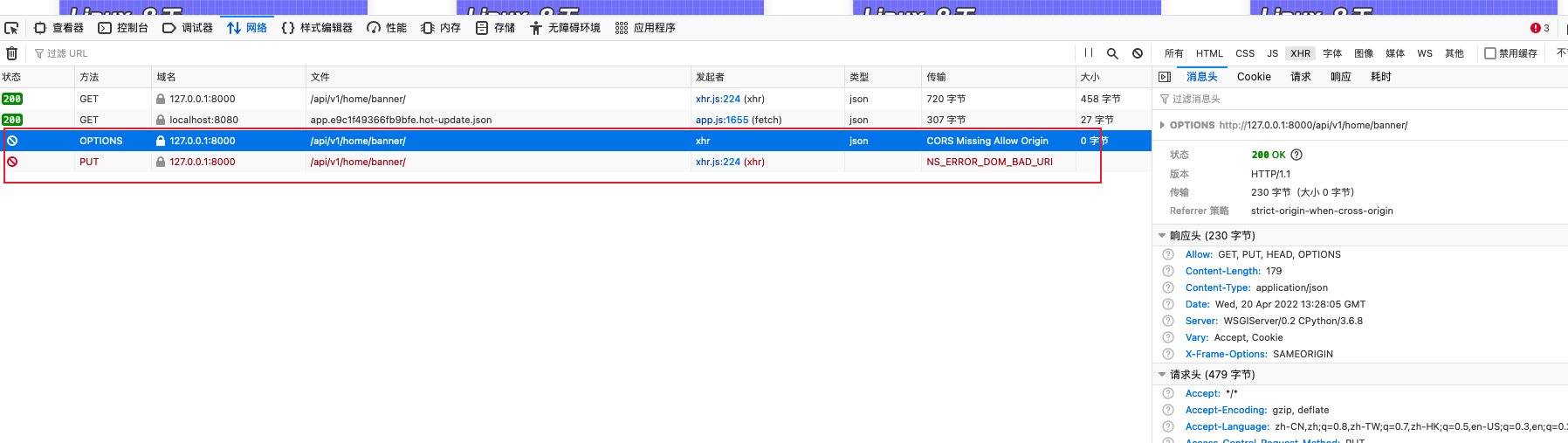Pause network recording with the pause icon

[x=1089, y=53]
